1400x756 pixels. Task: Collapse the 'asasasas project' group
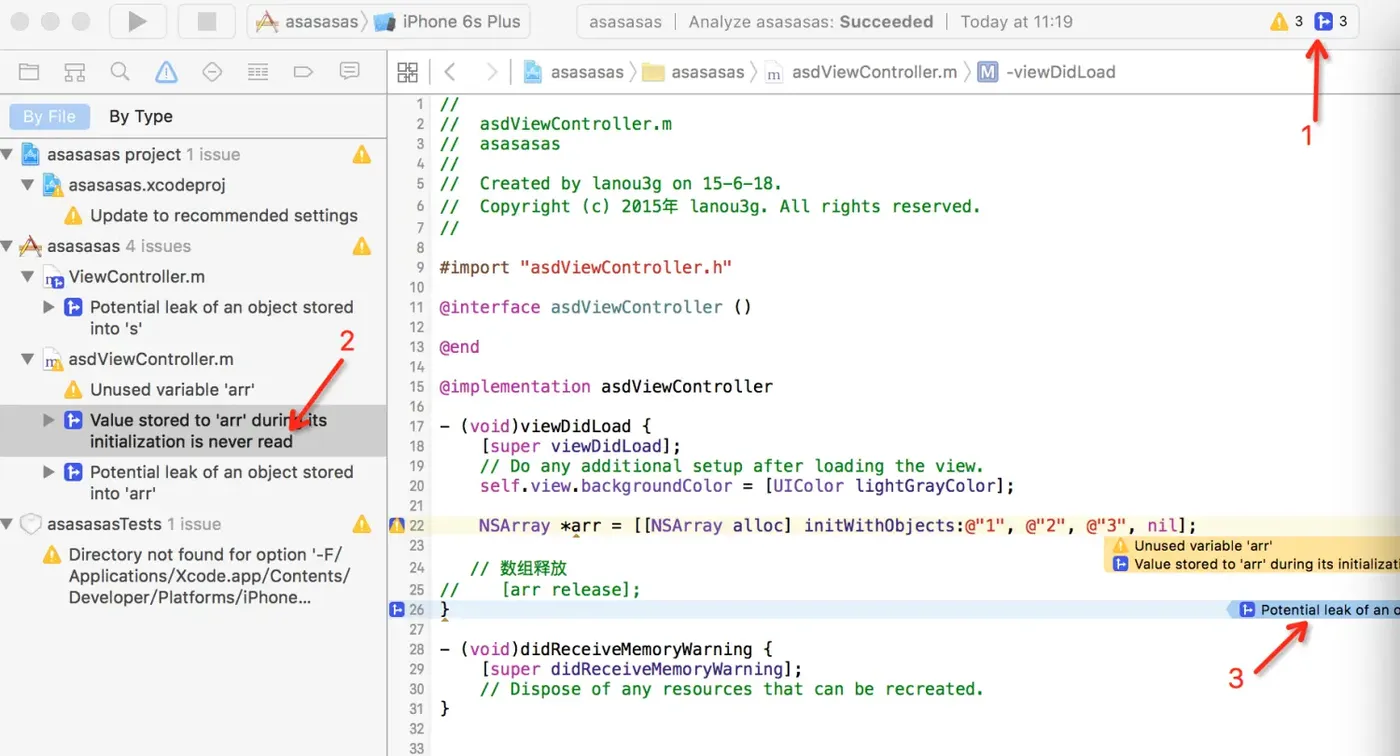[x=9, y=155]
